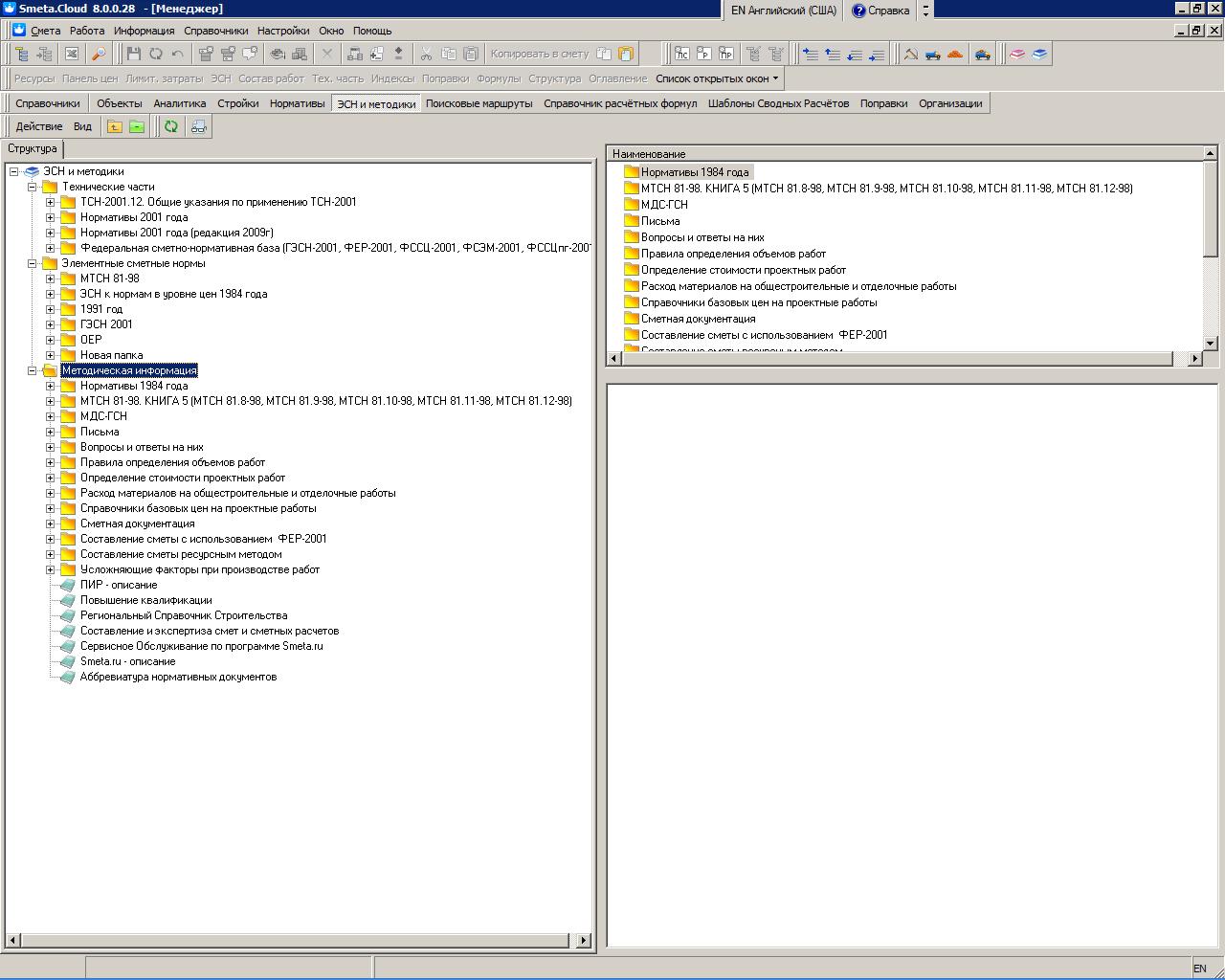Image resolution: width=1225 pixels, height=980 pixels.
Task: Click the save floppy disk icon
Action: (x=133, y=54)
